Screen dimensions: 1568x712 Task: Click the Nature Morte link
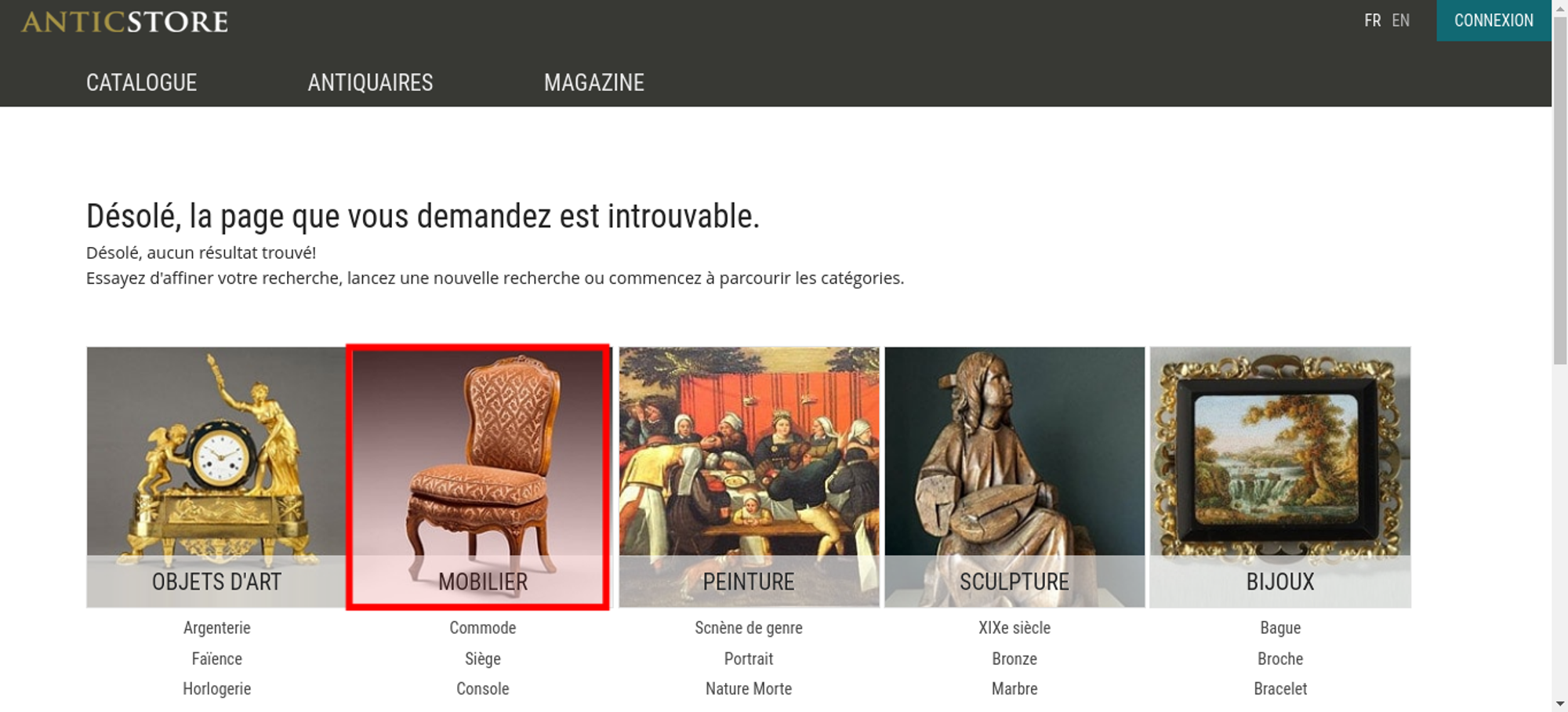click(x=749, y=688)
